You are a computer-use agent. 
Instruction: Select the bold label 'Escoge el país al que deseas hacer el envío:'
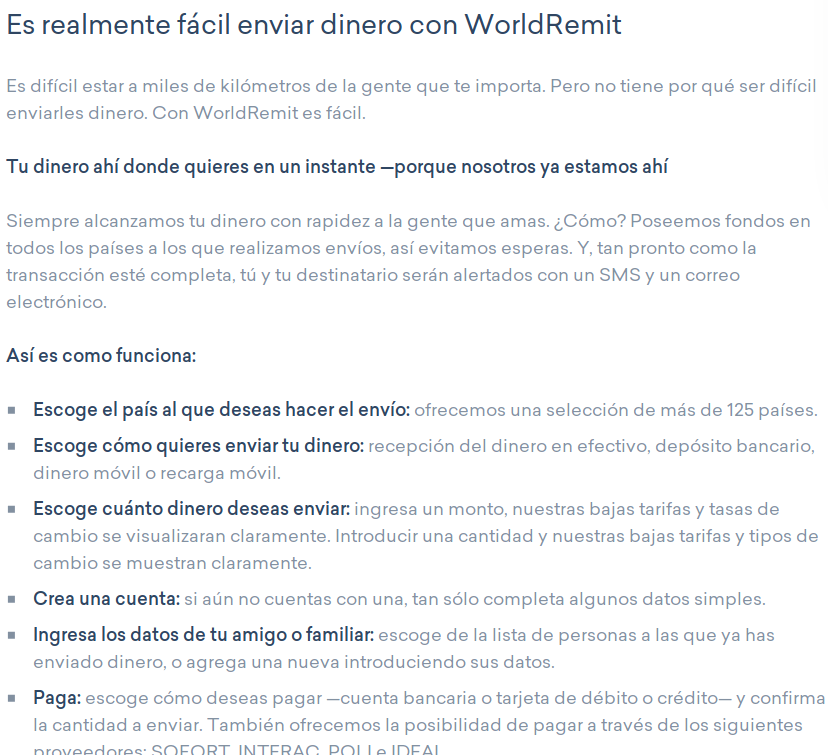tap(221, 409)
